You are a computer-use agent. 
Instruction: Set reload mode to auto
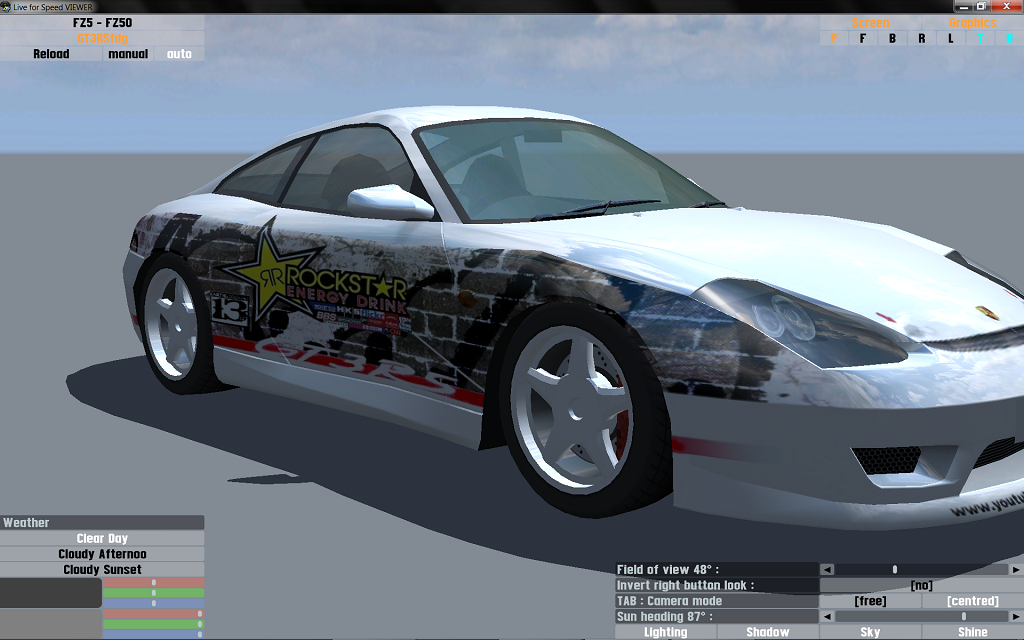[179, 54]
